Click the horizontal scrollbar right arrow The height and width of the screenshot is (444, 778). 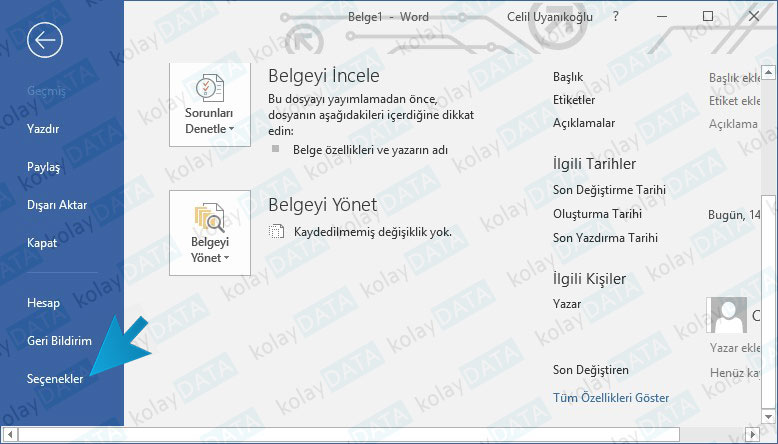(752, 434)
